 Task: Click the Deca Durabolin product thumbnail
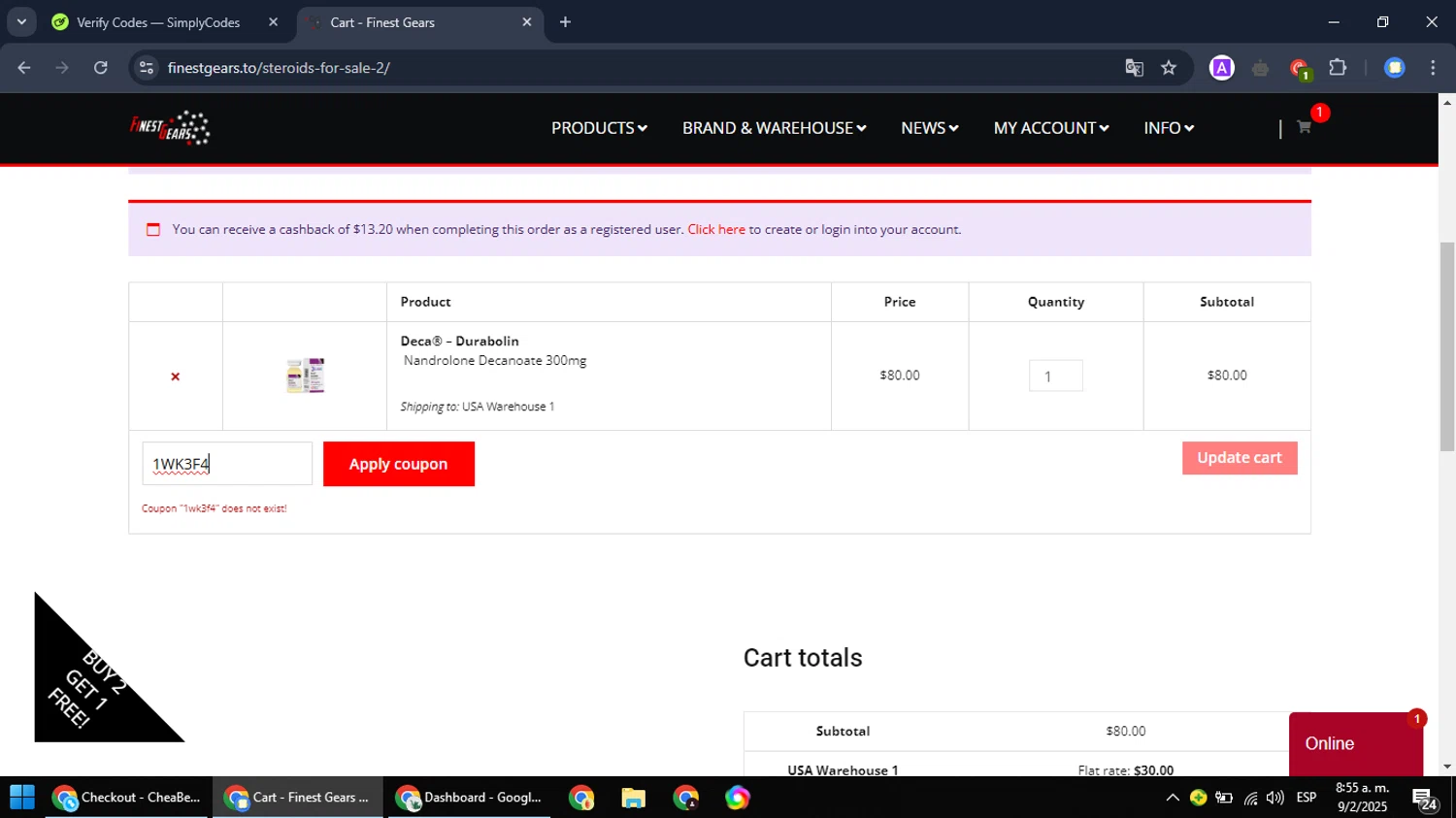click(x=305, y=376)
